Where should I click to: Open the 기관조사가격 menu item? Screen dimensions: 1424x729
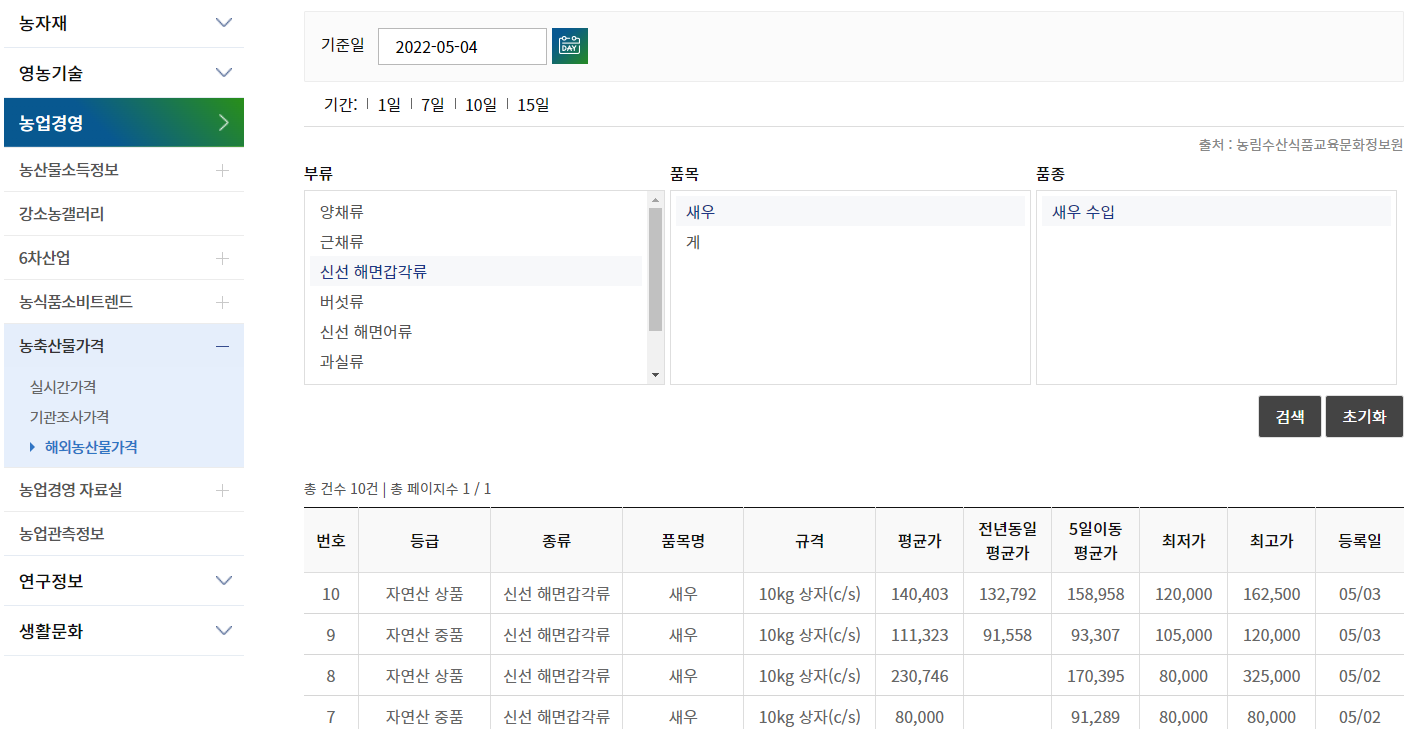point(75,417)
